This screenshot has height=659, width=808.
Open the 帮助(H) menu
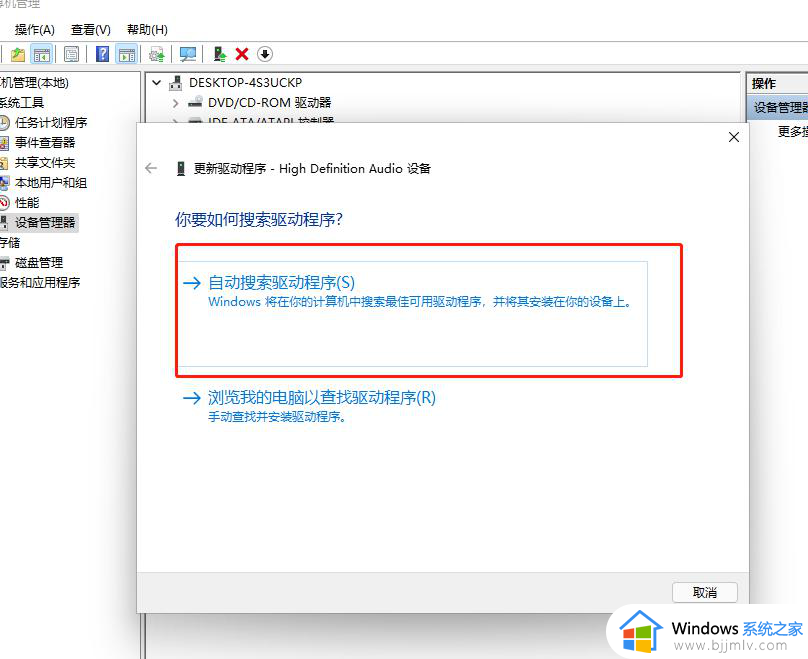147,30
